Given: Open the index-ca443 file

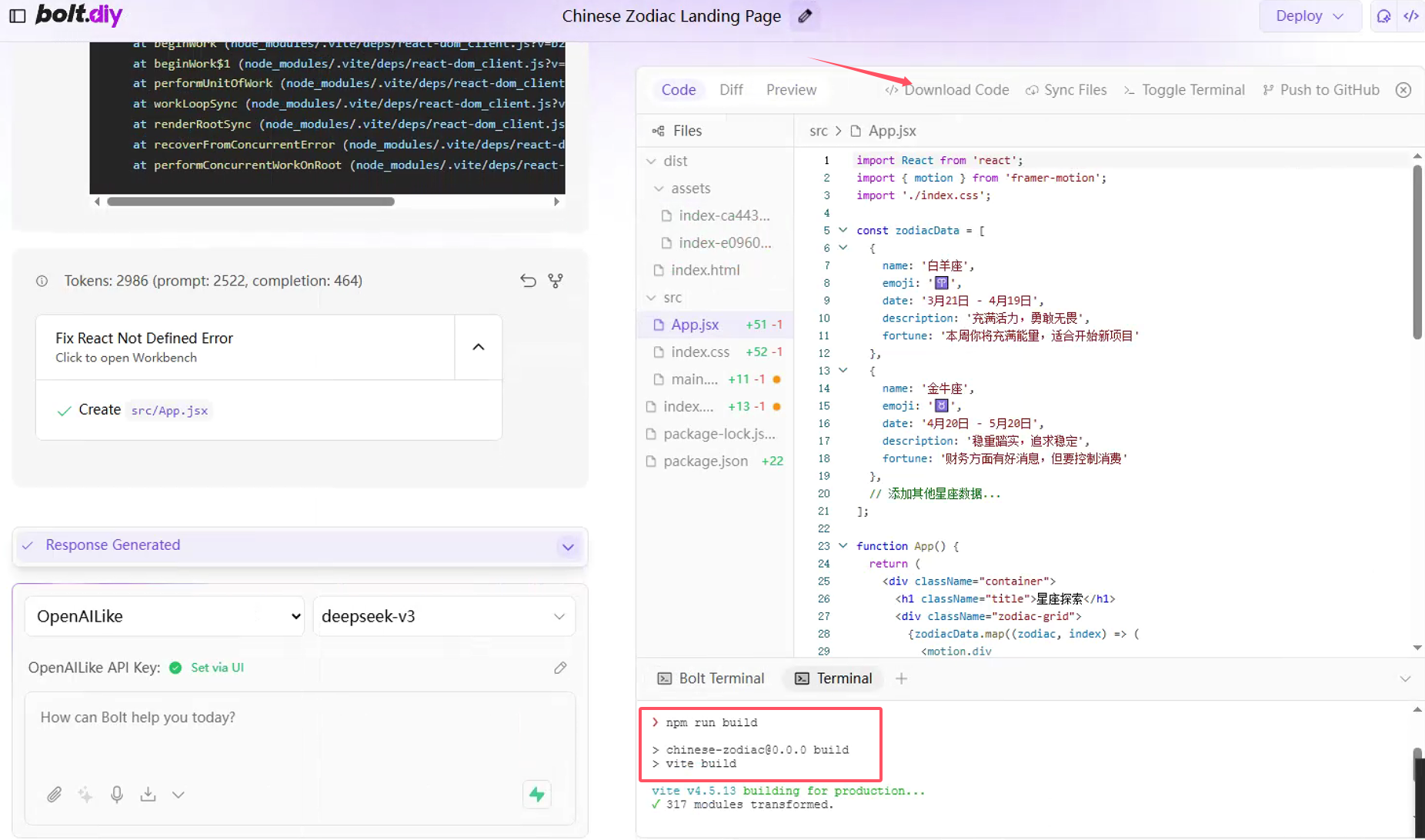Looking at the screenshot, I should pos(716,215).
